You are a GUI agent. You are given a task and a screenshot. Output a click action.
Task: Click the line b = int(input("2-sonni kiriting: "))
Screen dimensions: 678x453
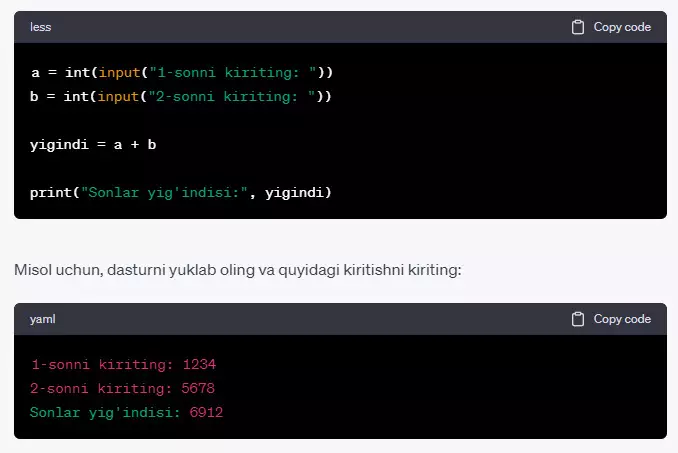(181, 96)
